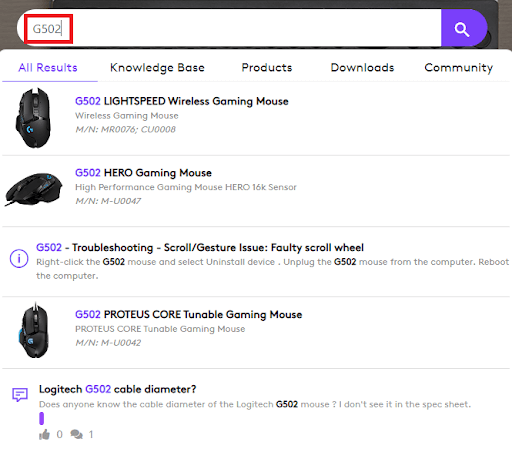This screenshot has width=512, height=452.
Task: Click the G502 HERO mouse thumbnail
Action: (33, 189)
